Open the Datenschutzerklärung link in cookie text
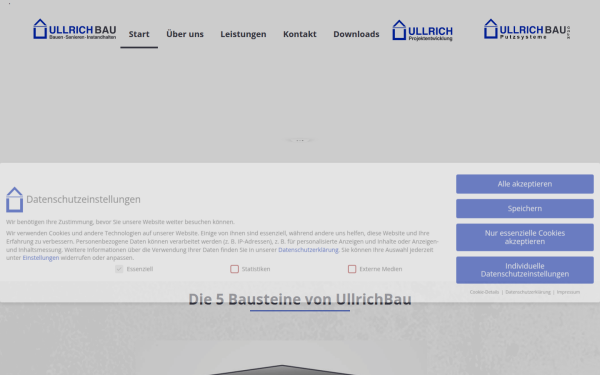 pos(308,249)
